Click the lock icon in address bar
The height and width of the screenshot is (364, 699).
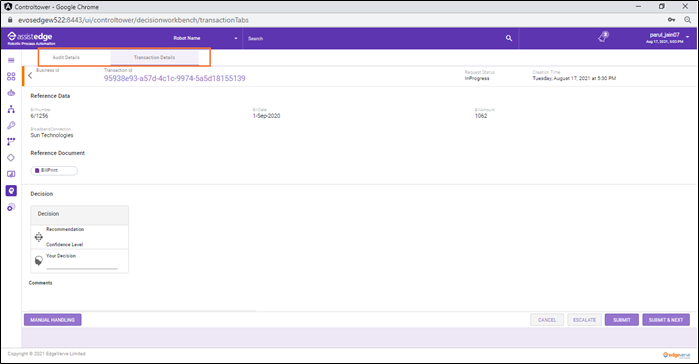10,20
